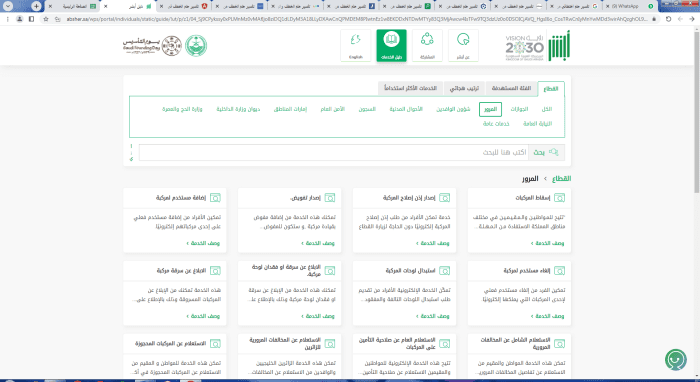The width and height of the screenshot is (700, 382).
Task: Click the icon on the الابلاغ عن سرقة مركبة card
Action: [x=215, y=270]
